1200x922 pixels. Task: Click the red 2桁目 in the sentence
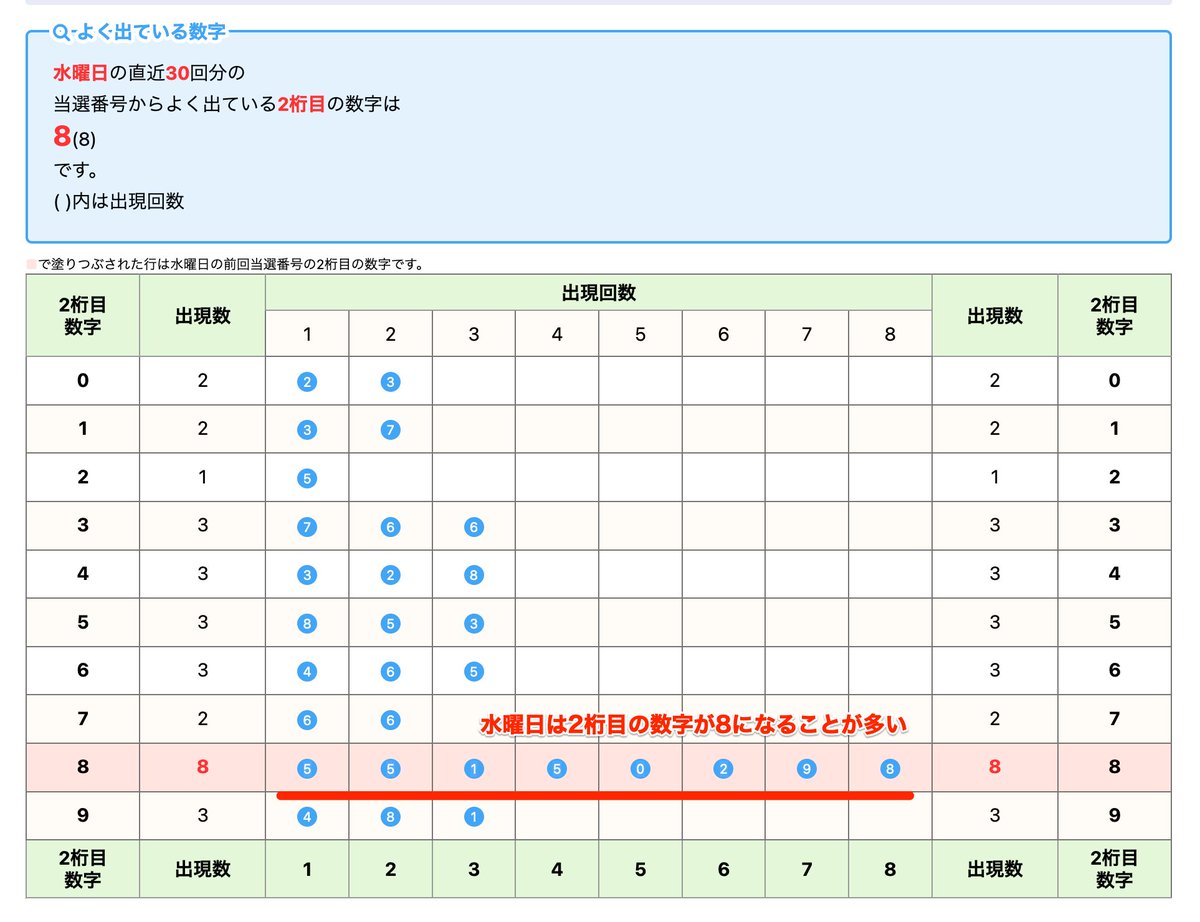(x=301, y=103)
